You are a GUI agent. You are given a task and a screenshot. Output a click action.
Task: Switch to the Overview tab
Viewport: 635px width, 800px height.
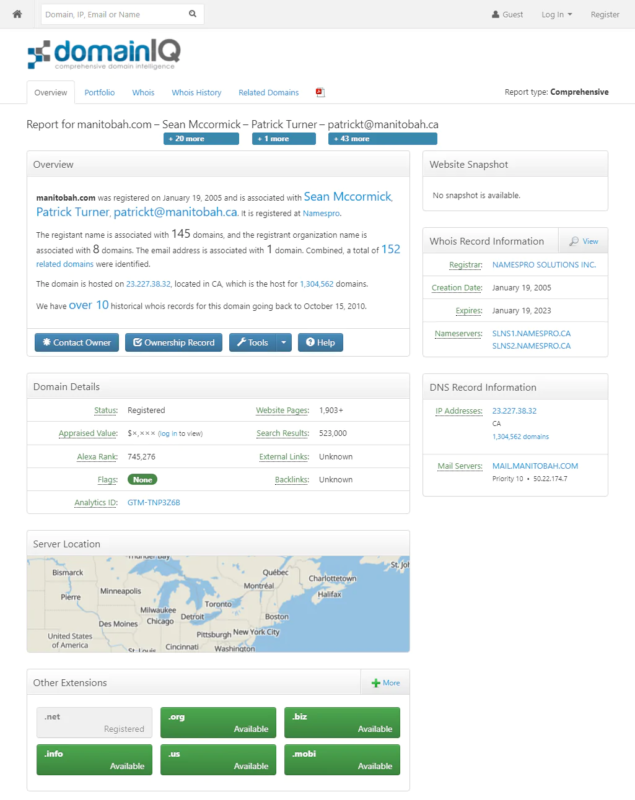(50, 92)
